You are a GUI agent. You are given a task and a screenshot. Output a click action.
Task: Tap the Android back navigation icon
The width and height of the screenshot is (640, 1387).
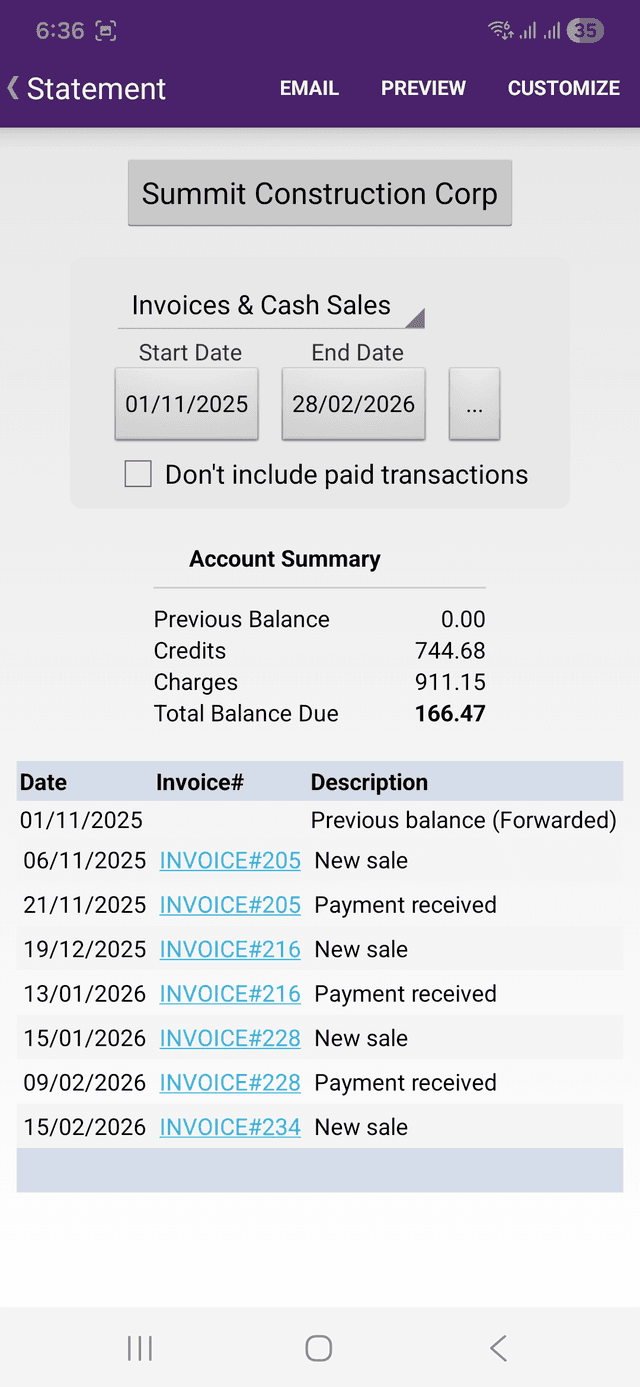(x=498, y=1348)
